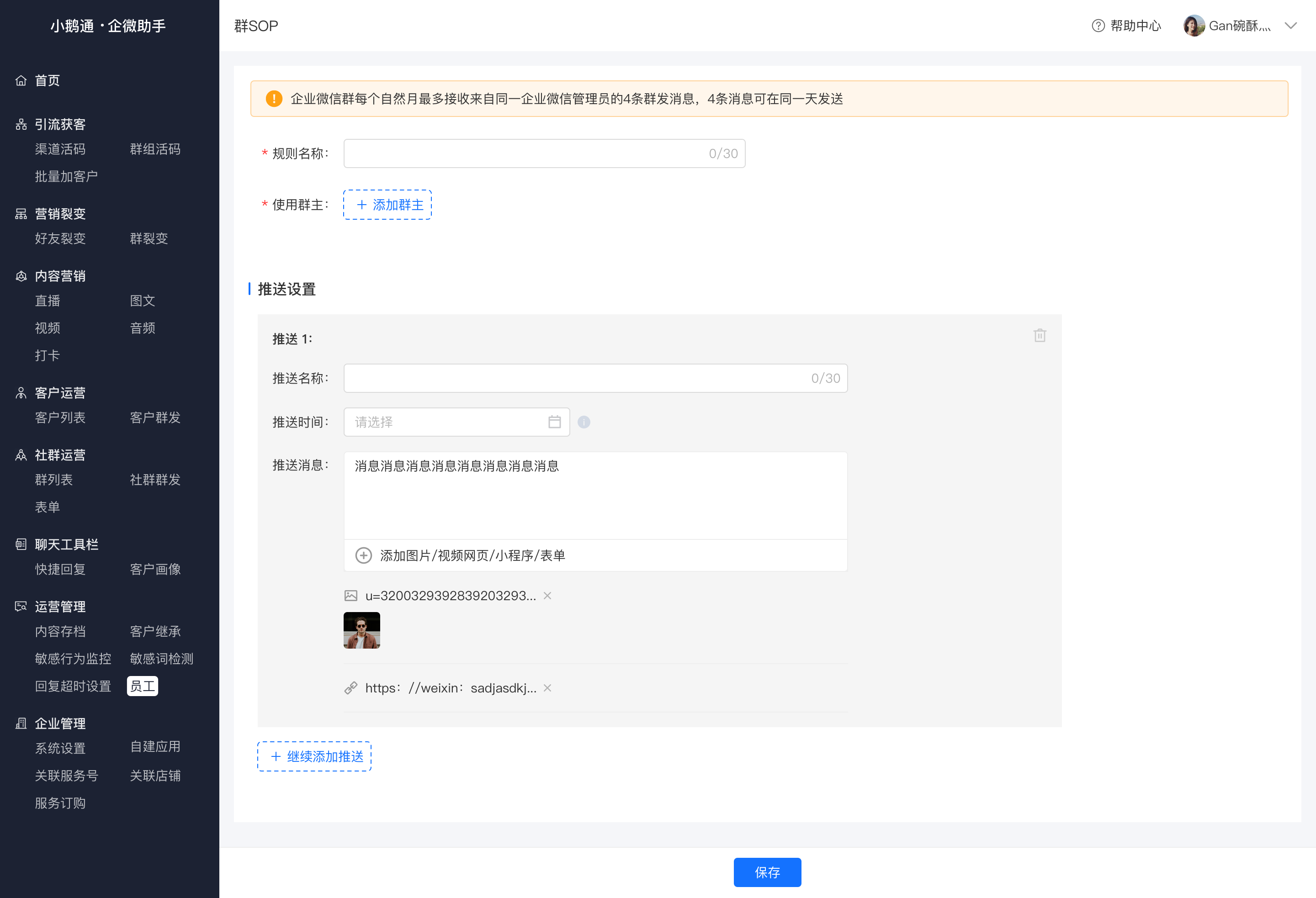Expand the account dropdown arrow

coord(1290,26)
